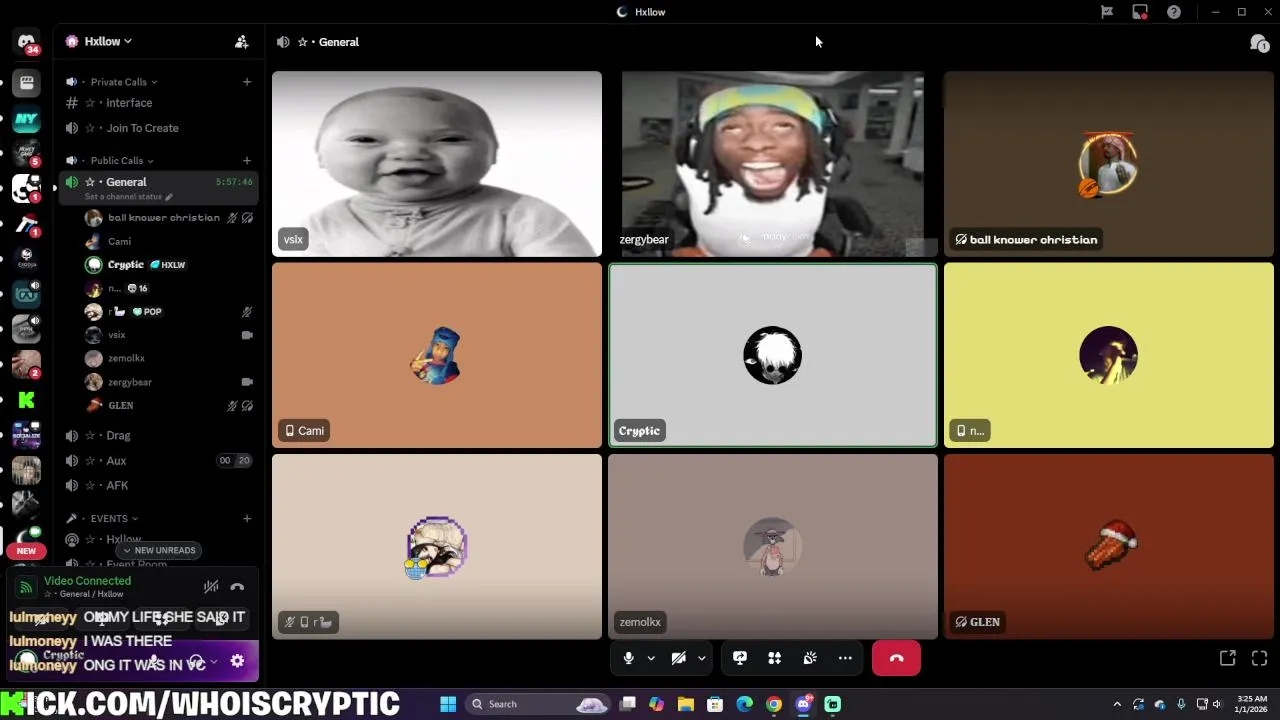Open Google Chrome from taskbar
The width and height of the screenshot is (1280, 720).
coord(774,704)
